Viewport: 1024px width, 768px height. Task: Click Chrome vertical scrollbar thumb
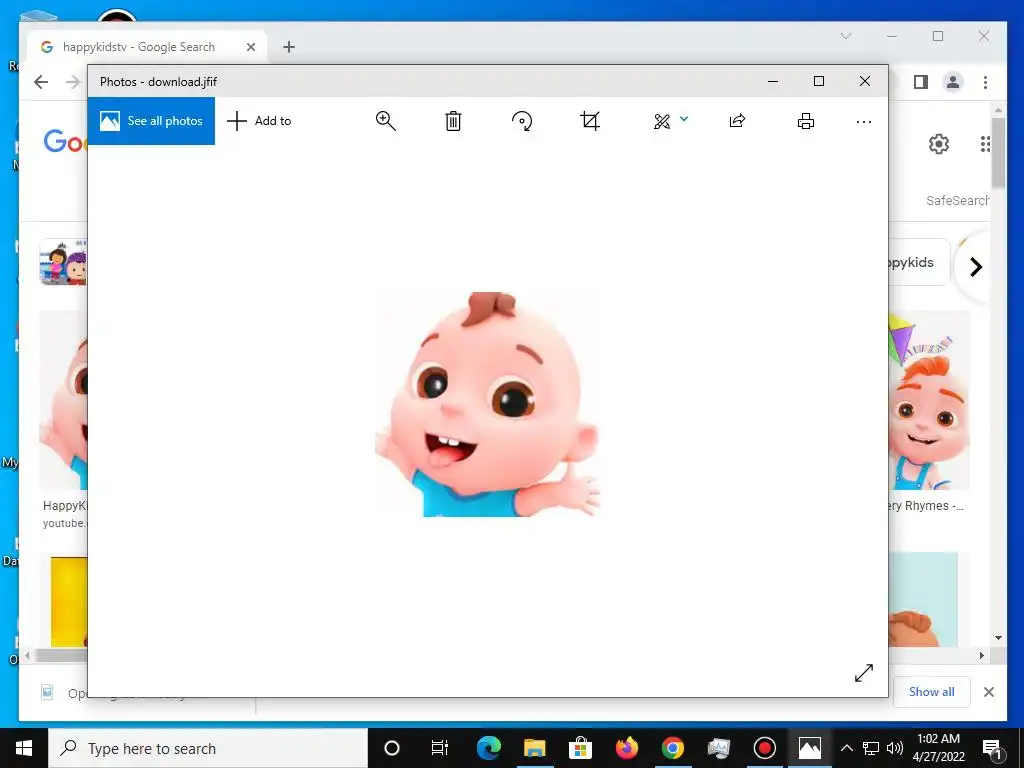tap(998, 153)
